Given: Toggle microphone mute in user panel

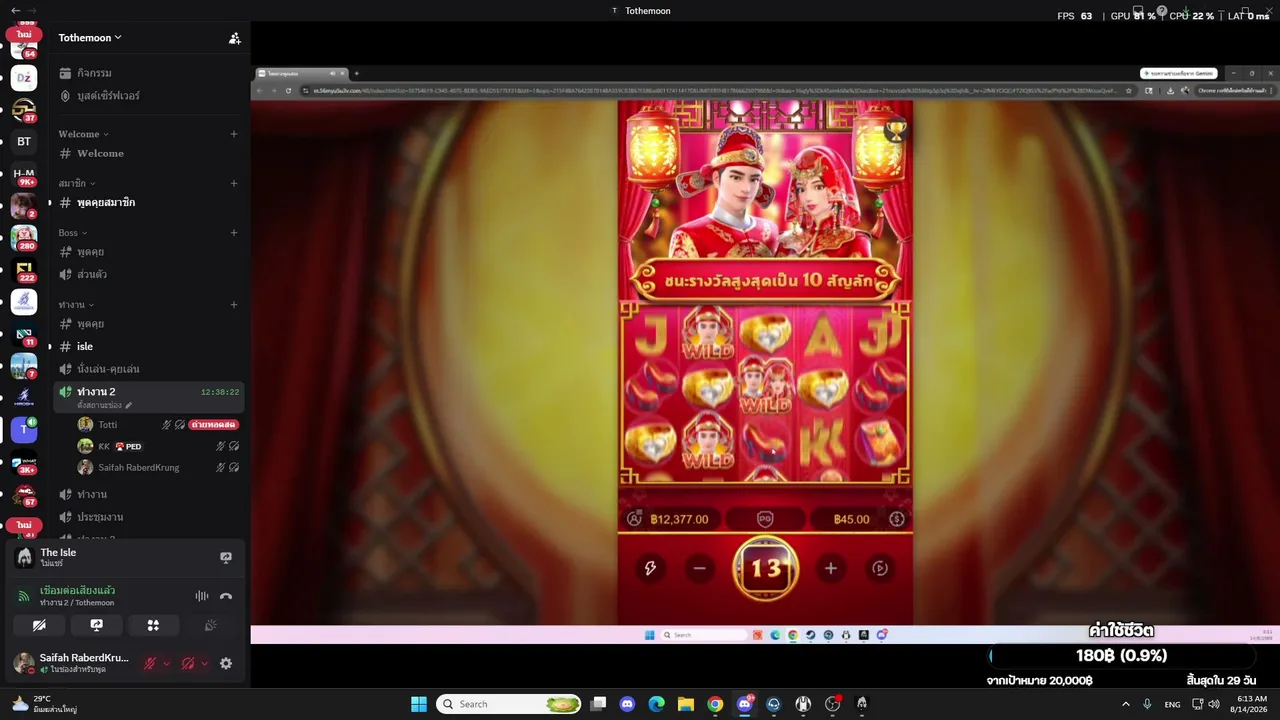Looking at the screenshot, I should tap(150, 663).
